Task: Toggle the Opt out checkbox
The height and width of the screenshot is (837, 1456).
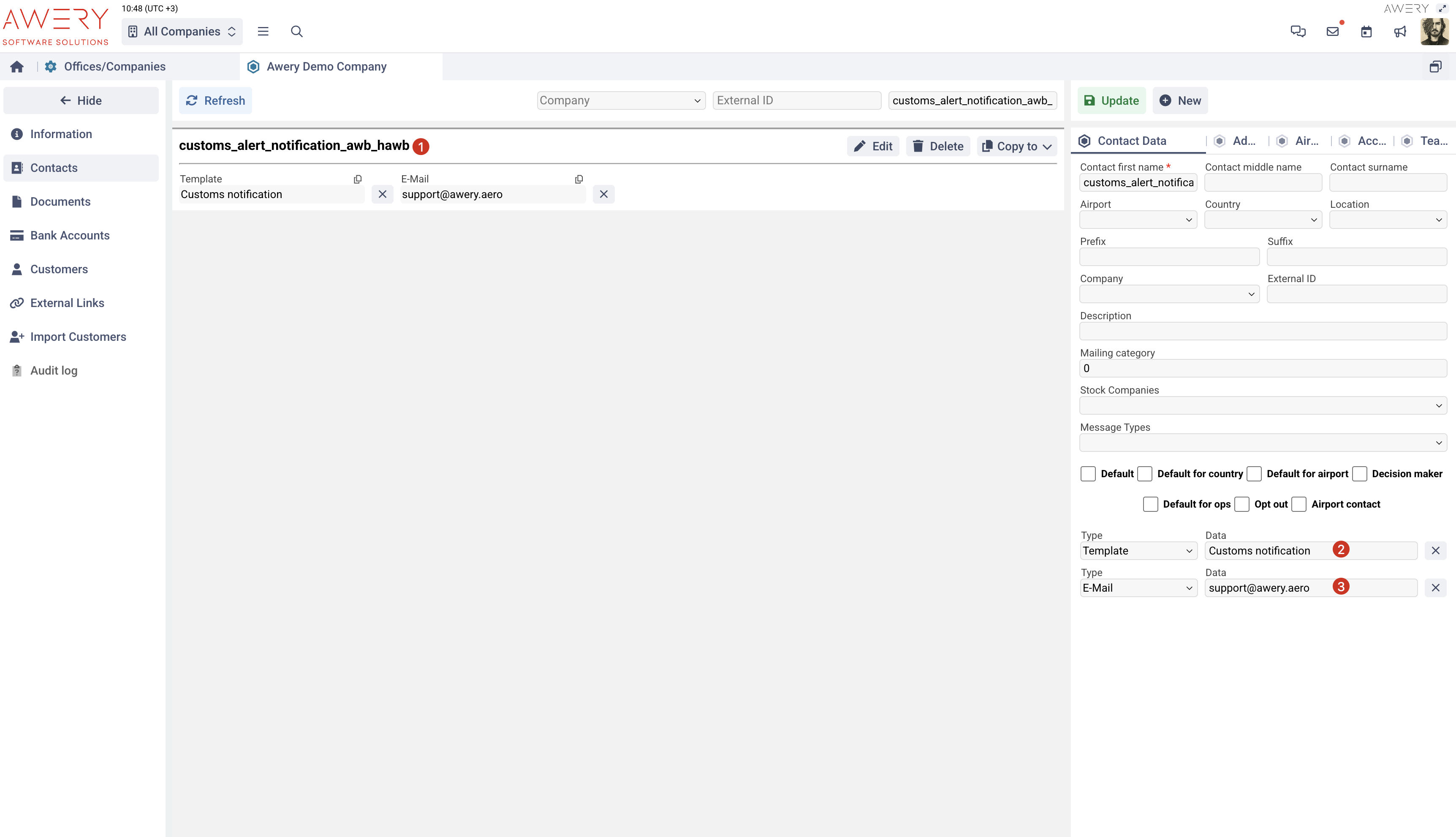Action: pos(1242,504)
